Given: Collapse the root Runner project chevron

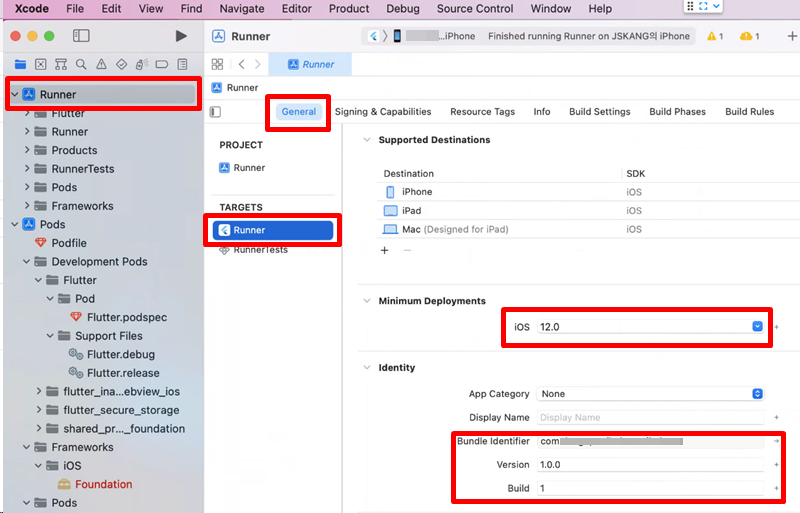Looking at the screenshot, I should (x=15, y=94).
